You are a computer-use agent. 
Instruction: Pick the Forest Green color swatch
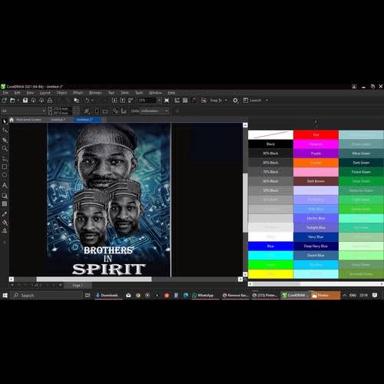point(361,172)
